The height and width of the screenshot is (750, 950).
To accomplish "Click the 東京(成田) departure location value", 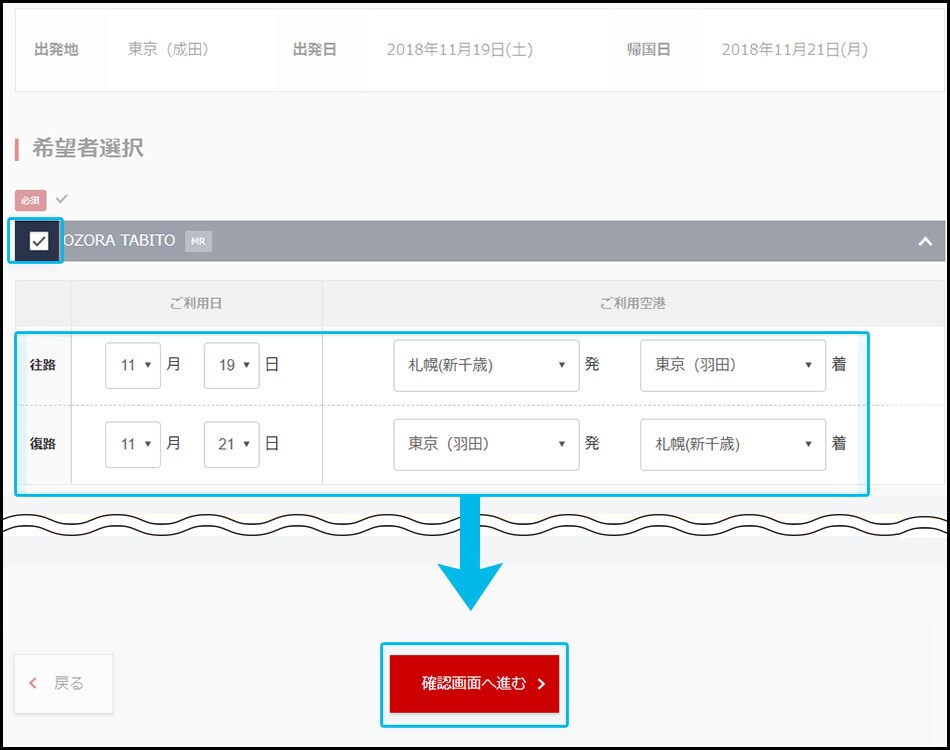I will coord(168,49).
